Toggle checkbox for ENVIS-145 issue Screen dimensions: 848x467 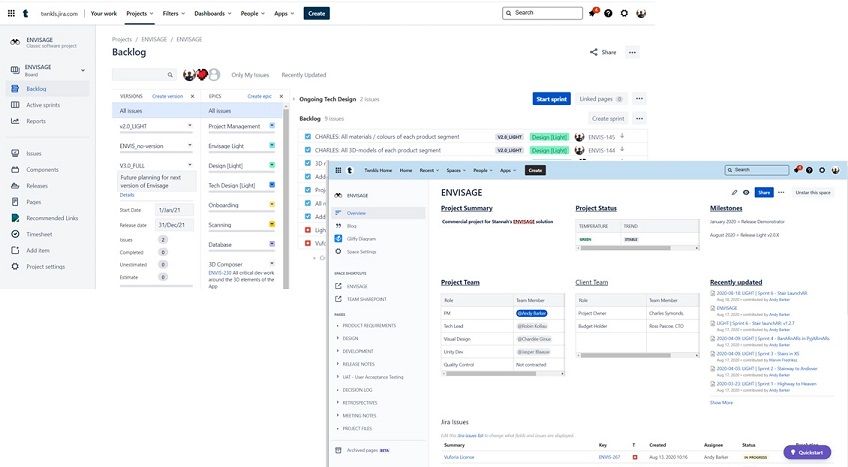click(308, 137)
